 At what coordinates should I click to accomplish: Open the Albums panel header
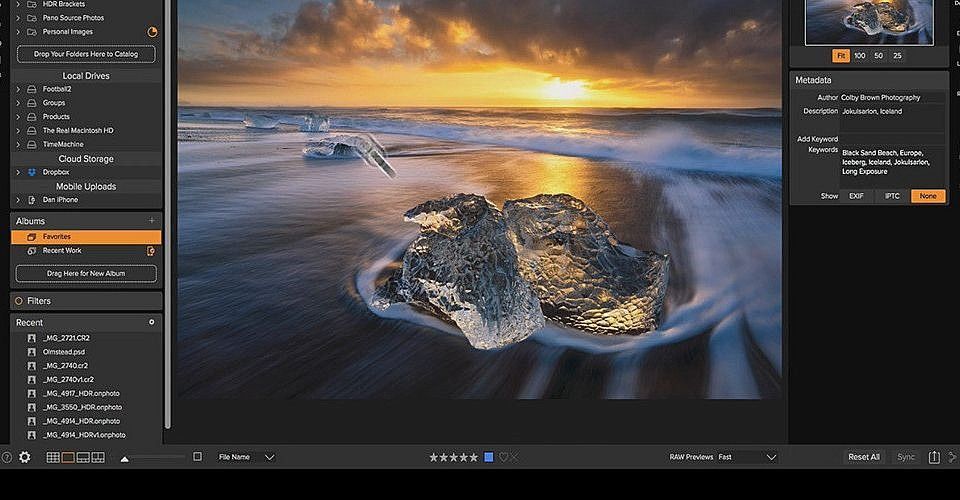[86, 221]
